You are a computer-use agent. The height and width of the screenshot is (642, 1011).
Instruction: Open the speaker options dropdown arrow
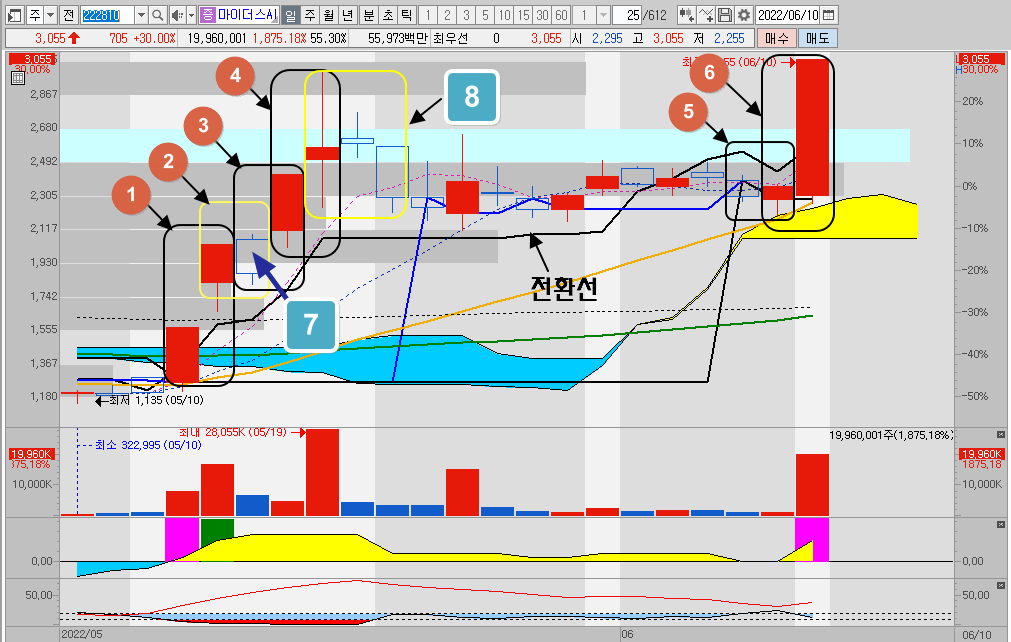click(x=191, y=15)
